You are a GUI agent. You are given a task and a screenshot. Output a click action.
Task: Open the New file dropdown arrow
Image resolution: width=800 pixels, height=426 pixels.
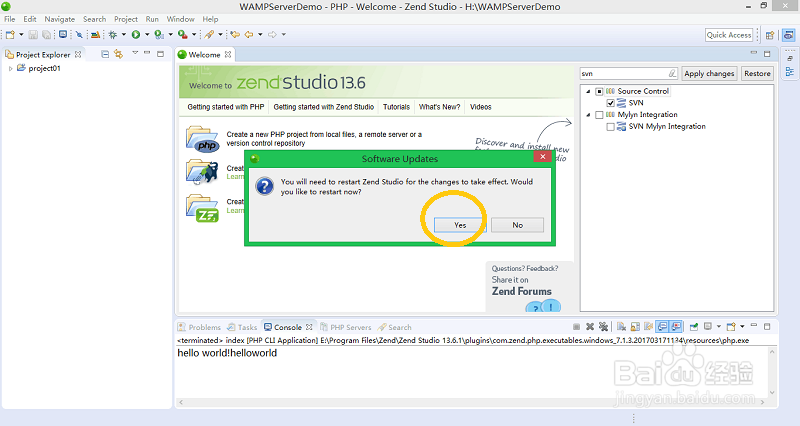(21, 35)
